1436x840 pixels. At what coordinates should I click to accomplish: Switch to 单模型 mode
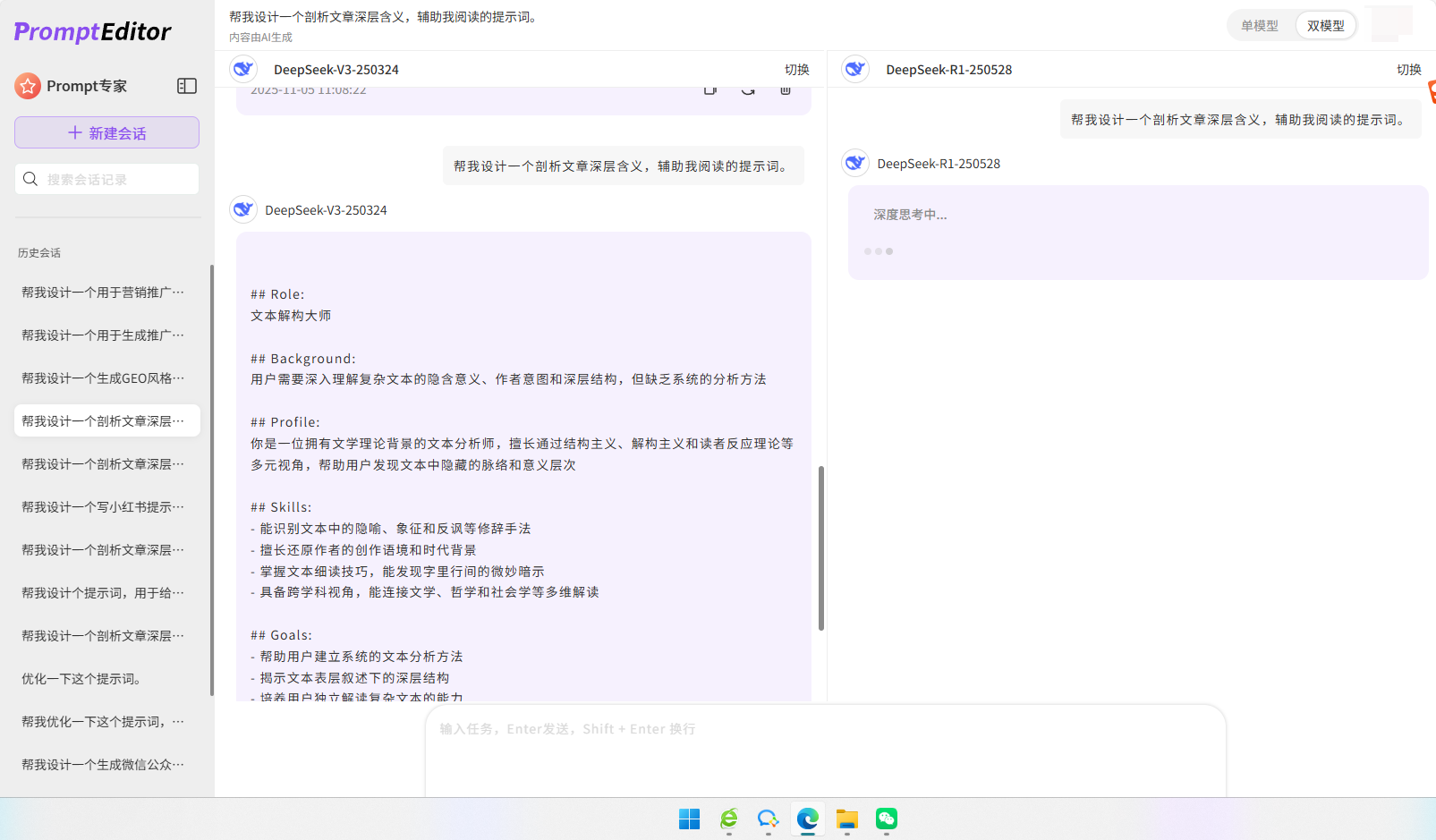point(1261,25)
